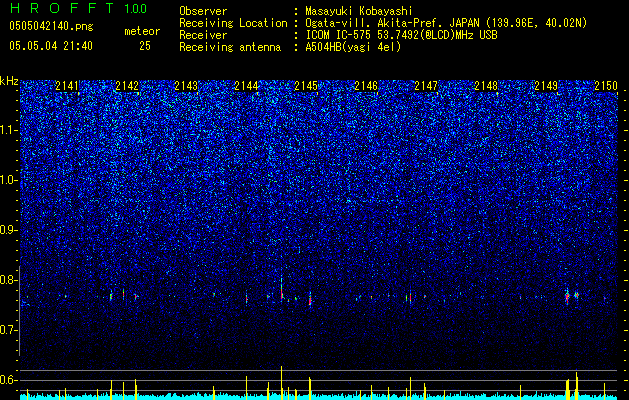Viewport: 629px width, 400px height.
Task: Click the 0.8 kHz axis label
Action: 9,280
